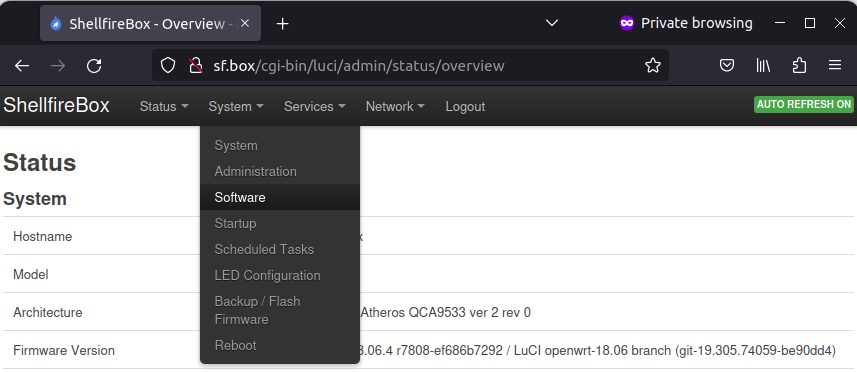This screenshot has width=857, height=372.
Task: Close the ShellfireBox Overview tab
Action: 245,23
